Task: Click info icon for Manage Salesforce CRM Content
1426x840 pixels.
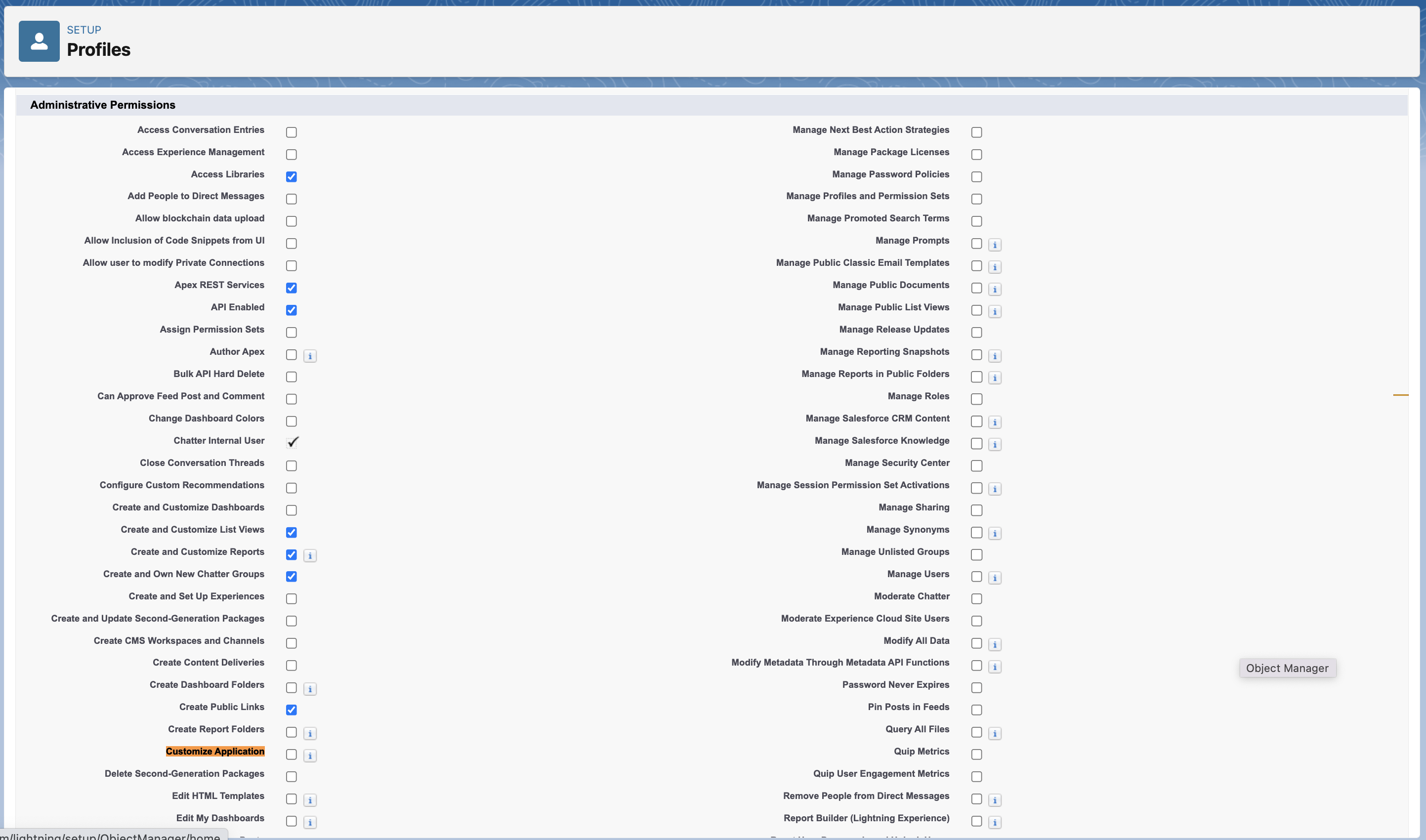Action: 995,422
